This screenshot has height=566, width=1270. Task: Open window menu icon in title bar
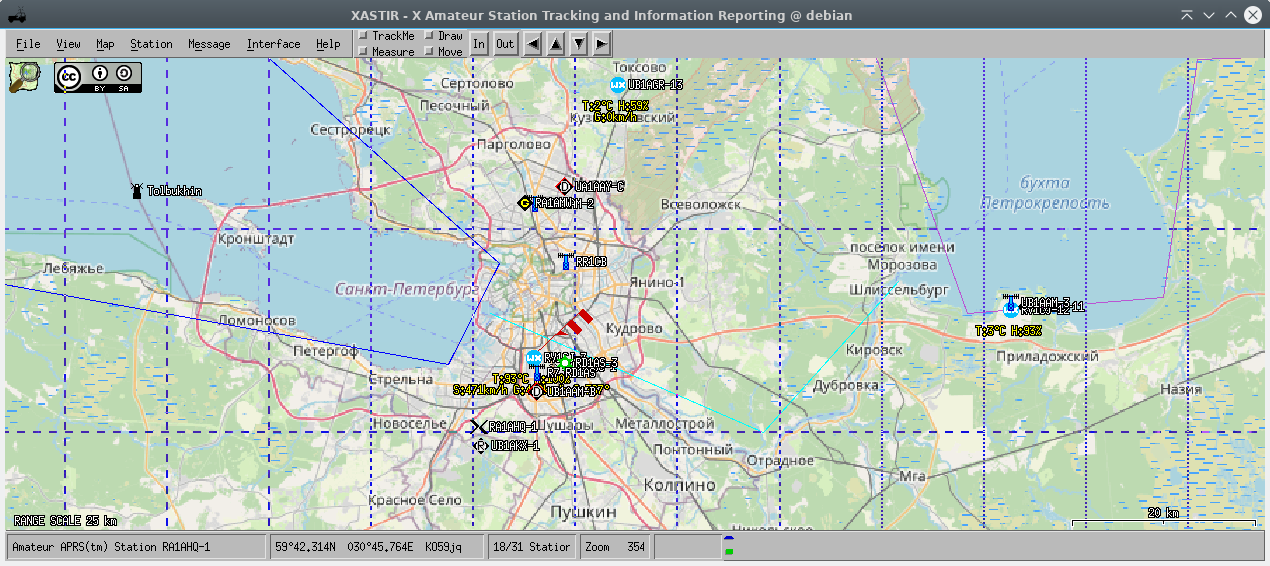(17, 15)
